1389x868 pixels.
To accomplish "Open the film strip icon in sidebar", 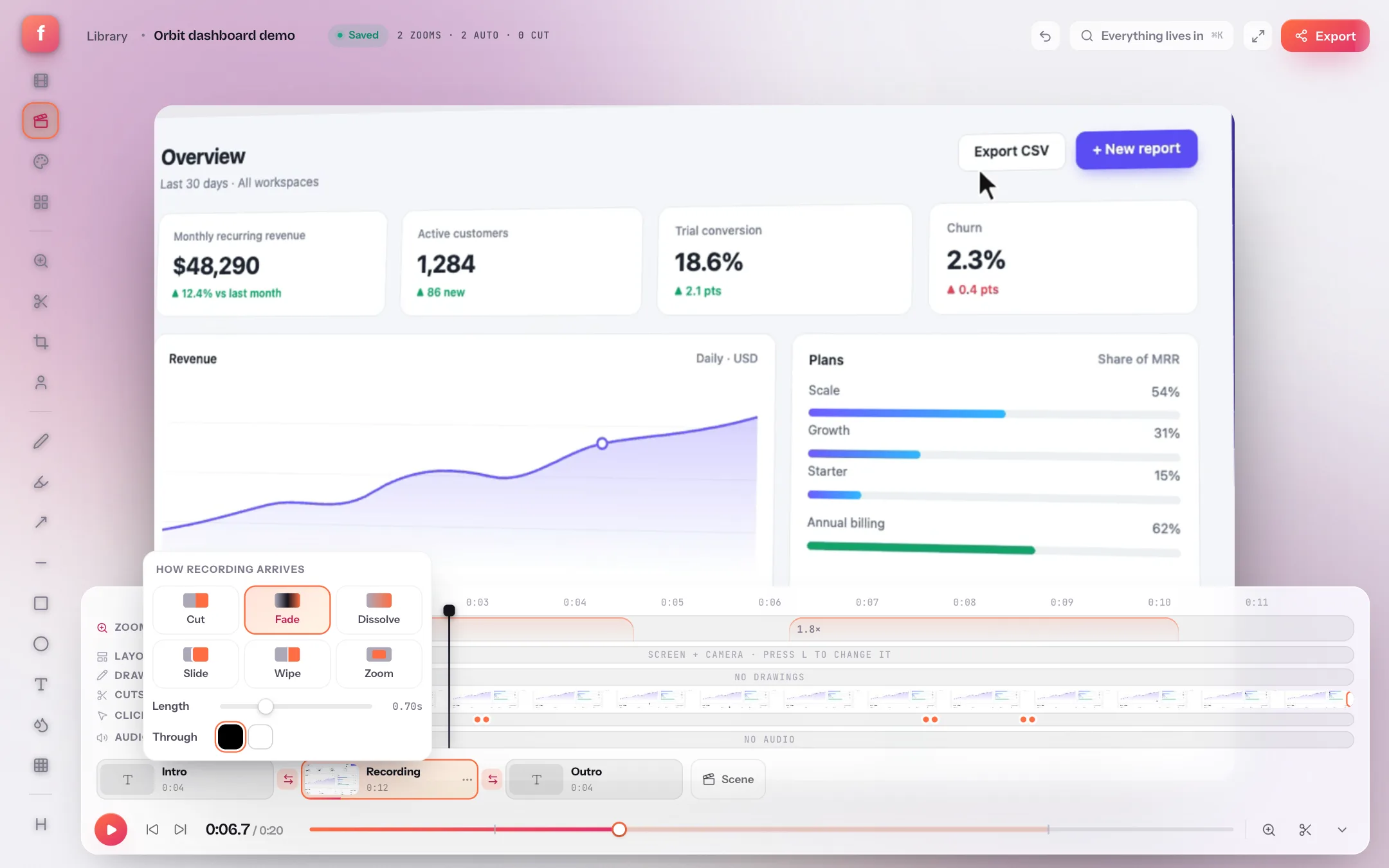I will 41,80.
